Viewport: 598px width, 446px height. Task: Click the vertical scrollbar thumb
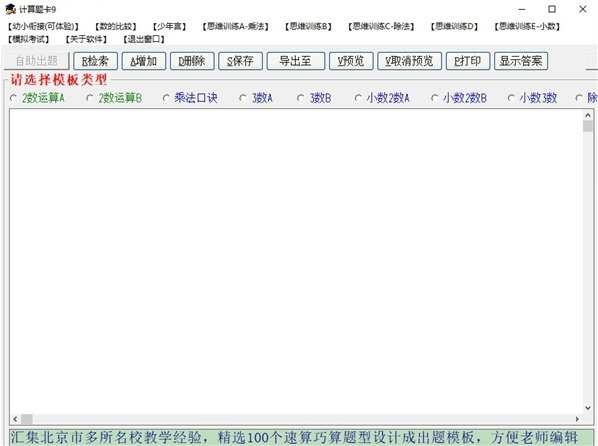pos(588,126)
